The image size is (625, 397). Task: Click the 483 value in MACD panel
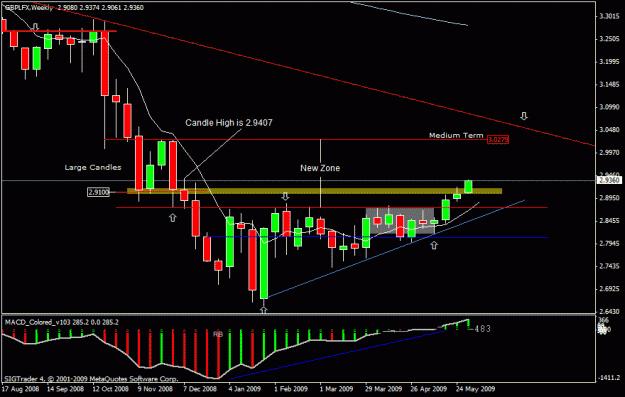tap(482, 329)
